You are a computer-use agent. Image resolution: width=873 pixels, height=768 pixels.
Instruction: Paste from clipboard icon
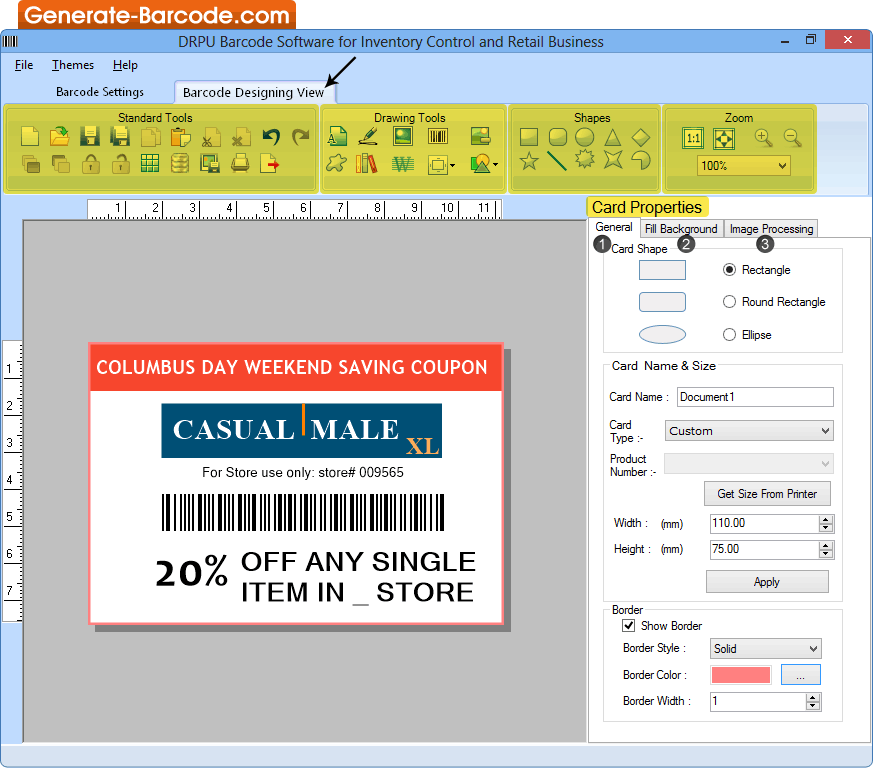[x=180, y=136]
